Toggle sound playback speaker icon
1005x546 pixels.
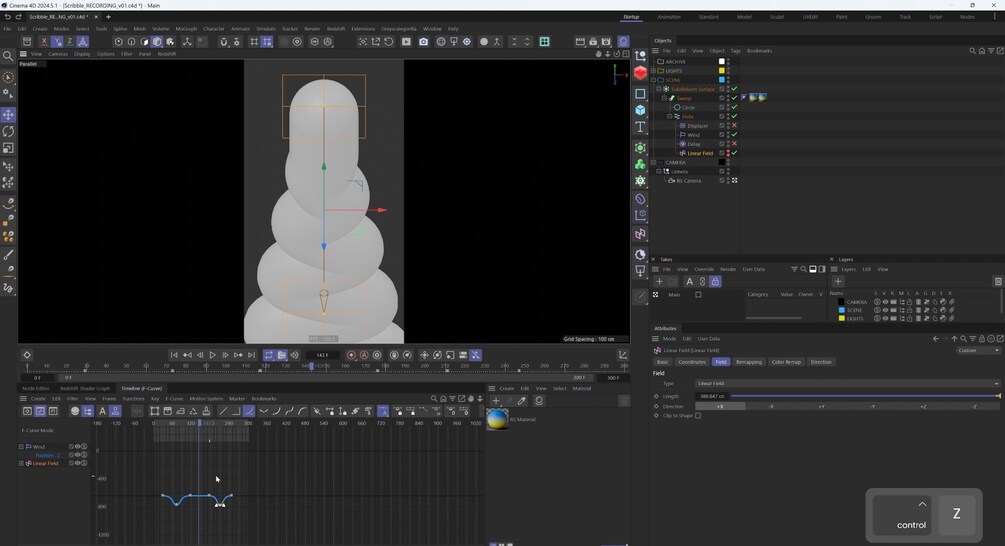click(295, 355)
